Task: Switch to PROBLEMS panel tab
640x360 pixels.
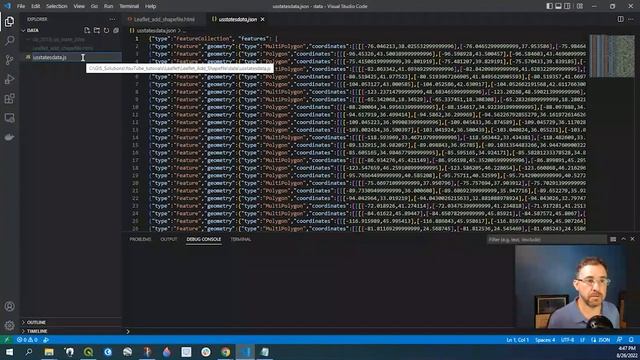Action: (140, 239)
